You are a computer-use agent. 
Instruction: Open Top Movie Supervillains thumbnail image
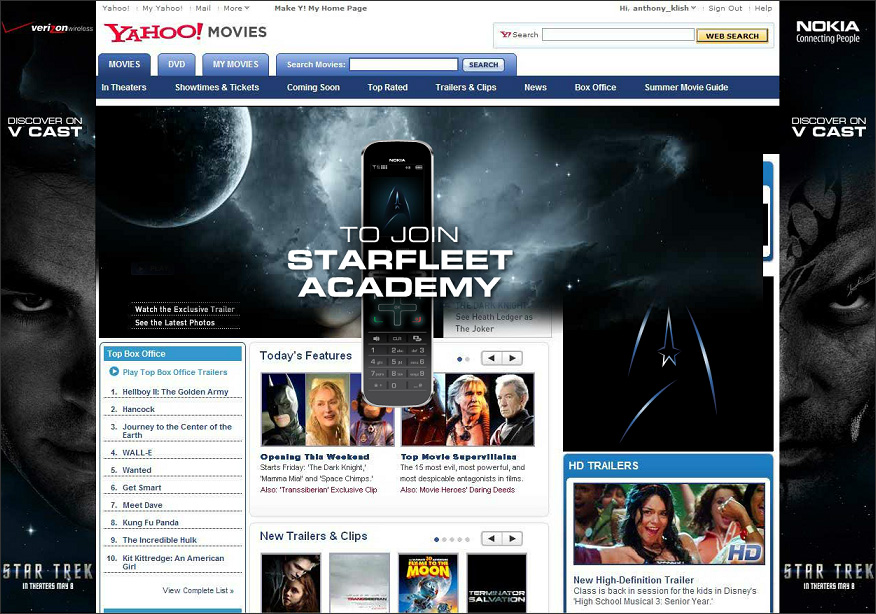pyautogui.click(x=468, y=410)
